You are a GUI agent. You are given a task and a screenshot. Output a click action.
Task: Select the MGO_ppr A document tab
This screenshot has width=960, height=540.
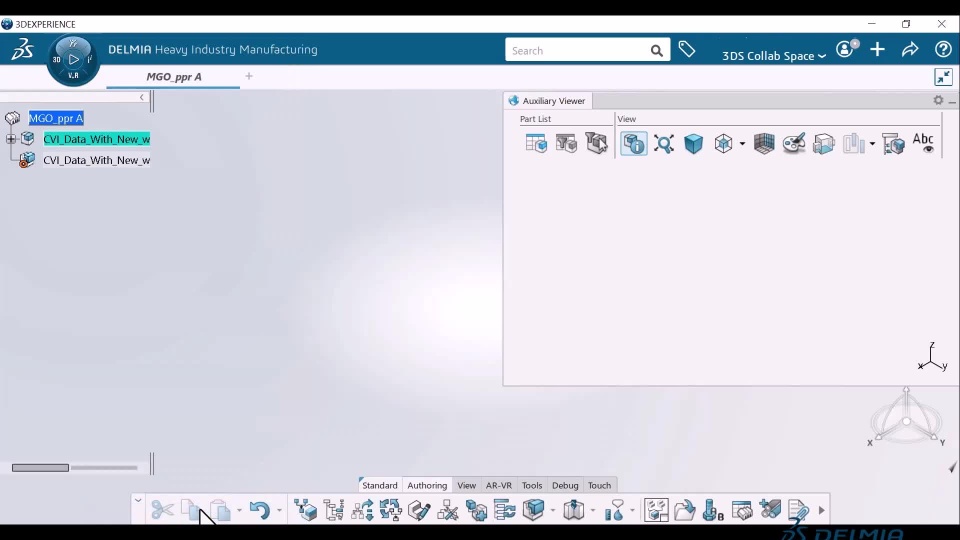174,77
